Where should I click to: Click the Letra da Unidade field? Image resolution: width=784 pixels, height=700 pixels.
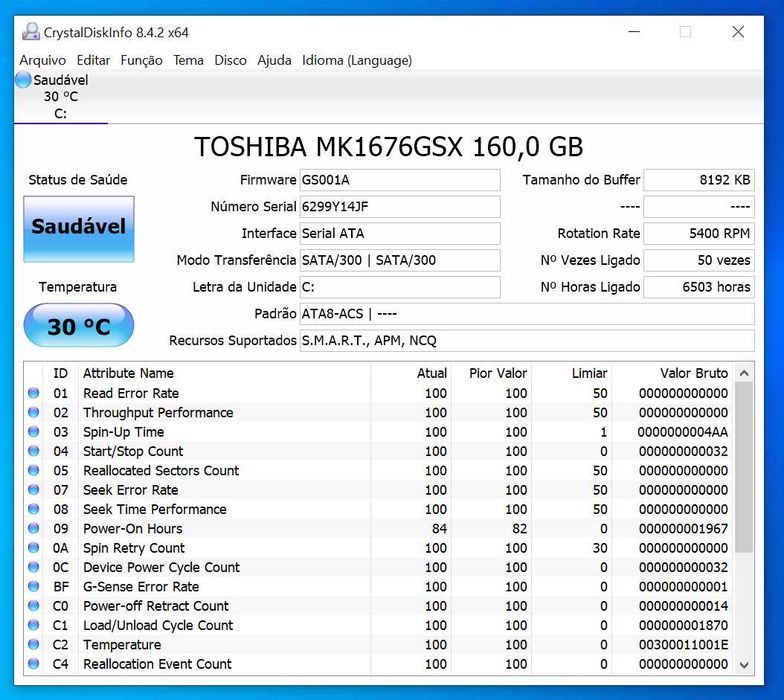tap(400, 287)
